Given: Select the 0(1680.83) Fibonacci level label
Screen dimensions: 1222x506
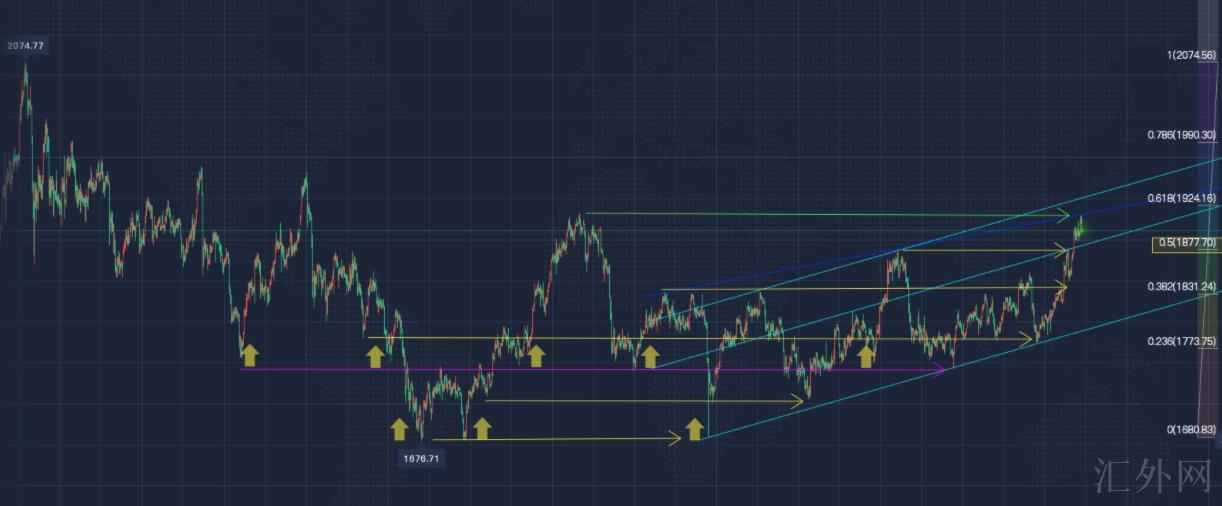Looking at the screenshot, I should pyautogui.click(x=1190, y=430).
